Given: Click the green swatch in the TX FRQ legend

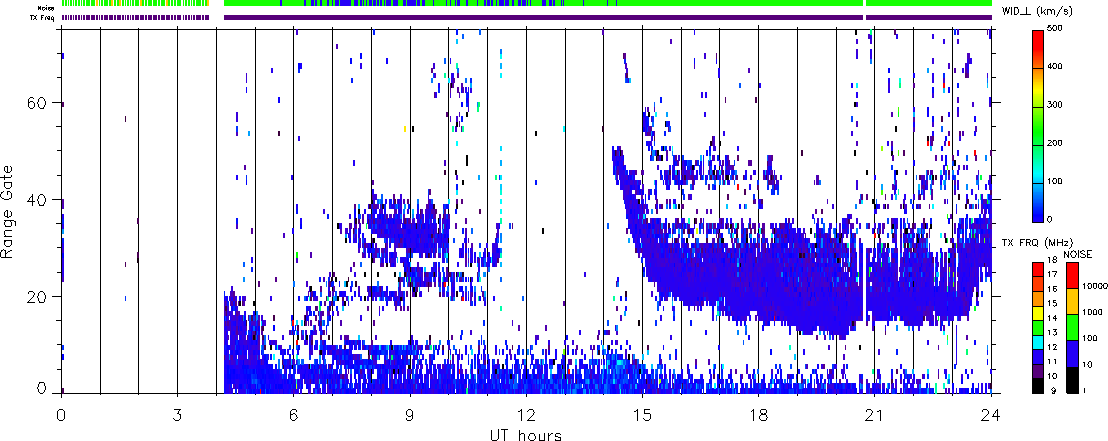Looking at the screenshot, I should pyautogui.click(x=1038, y=328).
